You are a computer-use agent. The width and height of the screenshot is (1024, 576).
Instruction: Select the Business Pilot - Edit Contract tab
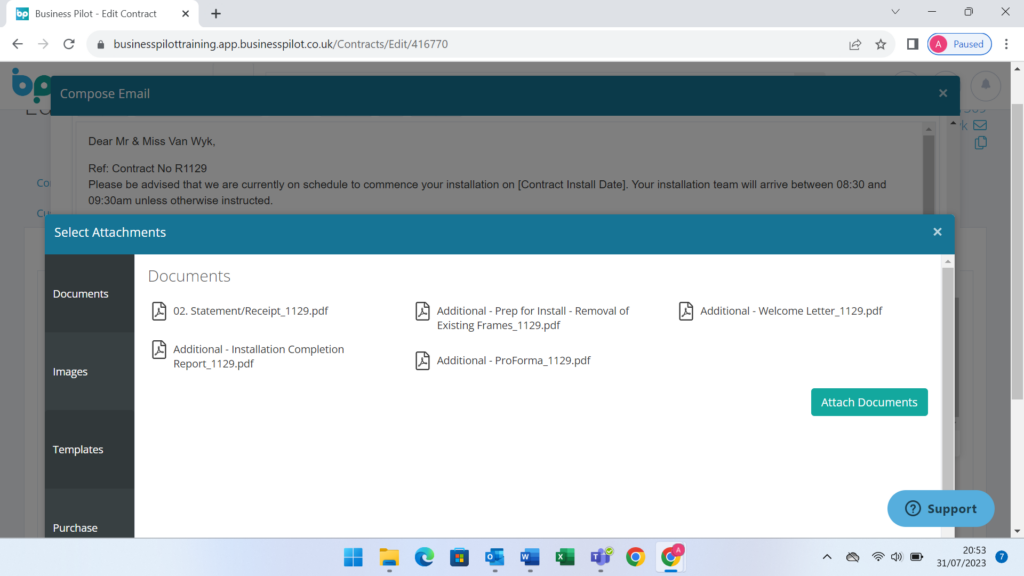(x=101, y=14)
